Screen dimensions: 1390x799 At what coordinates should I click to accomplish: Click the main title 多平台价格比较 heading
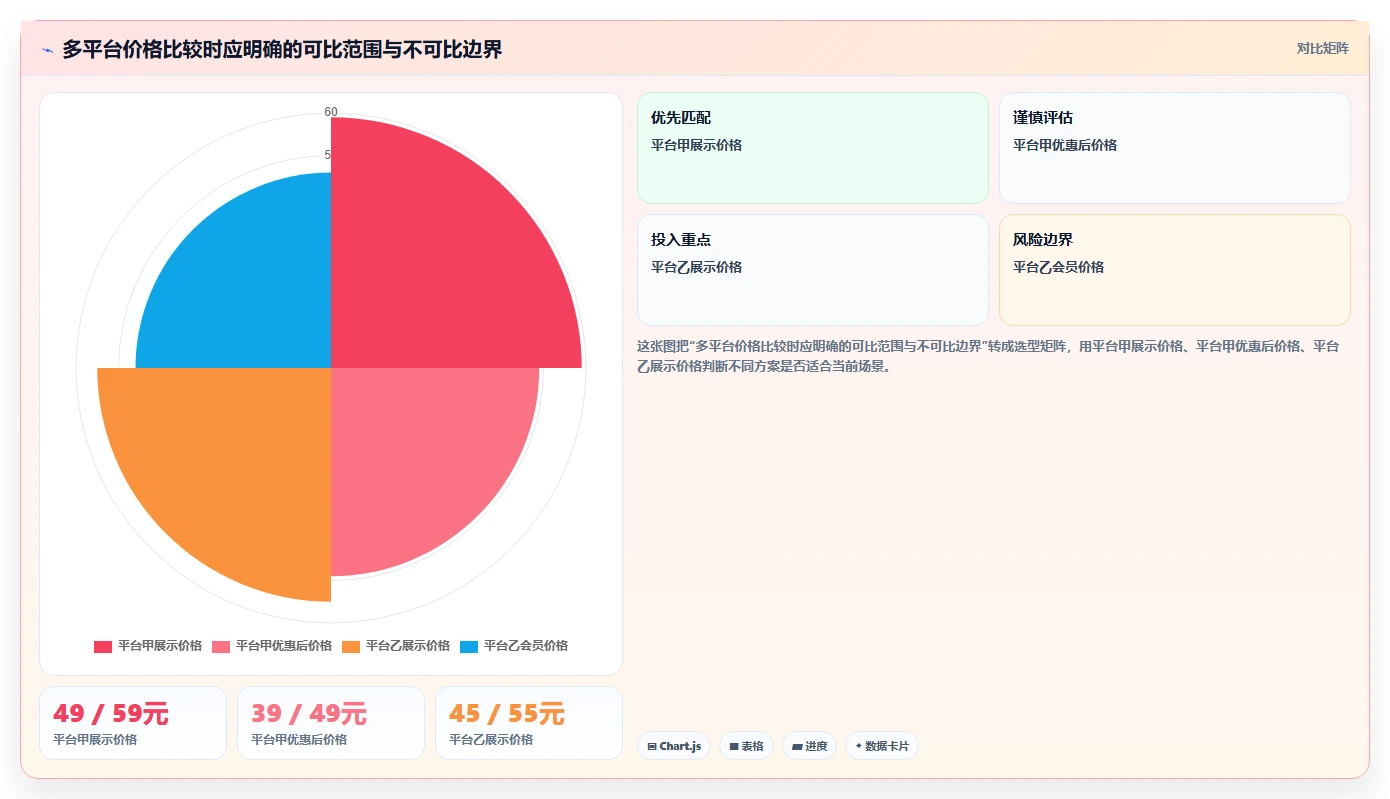pyautogui.click(x=282, y=49)
